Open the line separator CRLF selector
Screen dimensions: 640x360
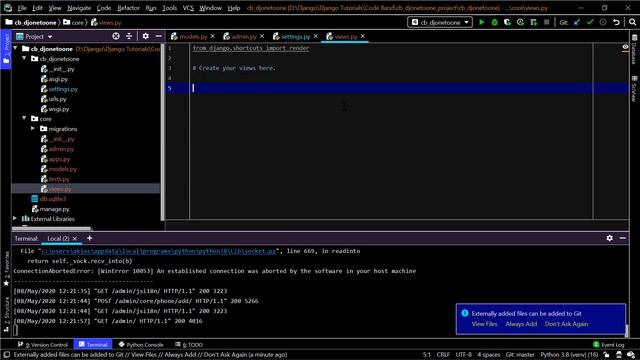coord(443,355)
